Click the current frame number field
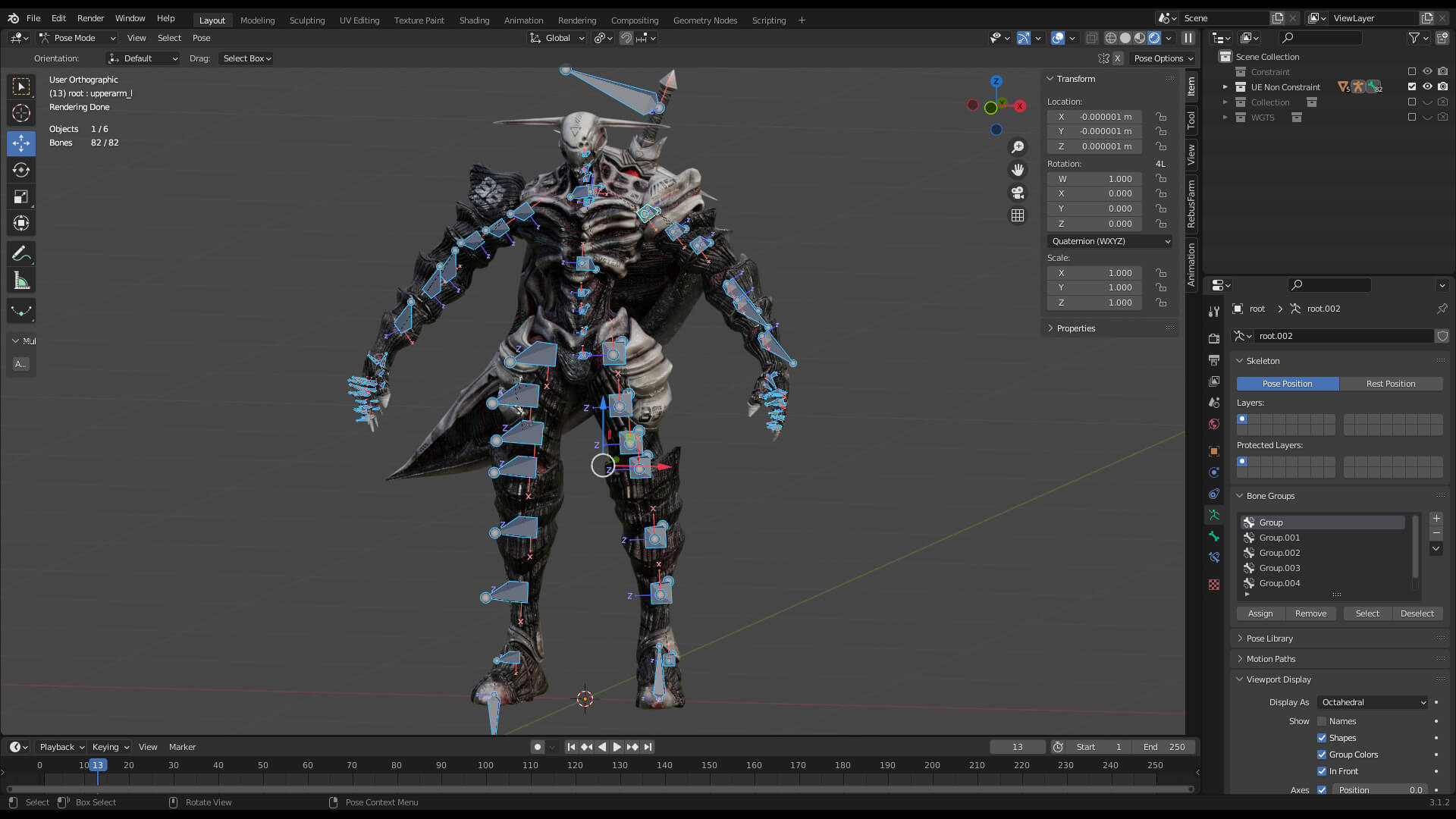The height and width of the screenshot is (819, 1456). [x=1018, y=747]
